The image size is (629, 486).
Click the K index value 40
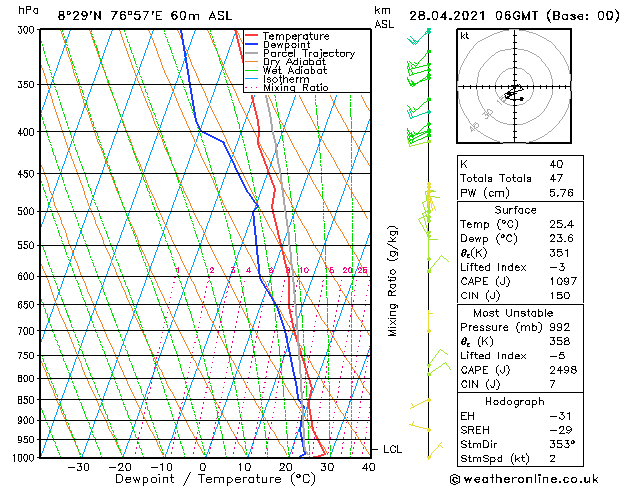point(556,164)
